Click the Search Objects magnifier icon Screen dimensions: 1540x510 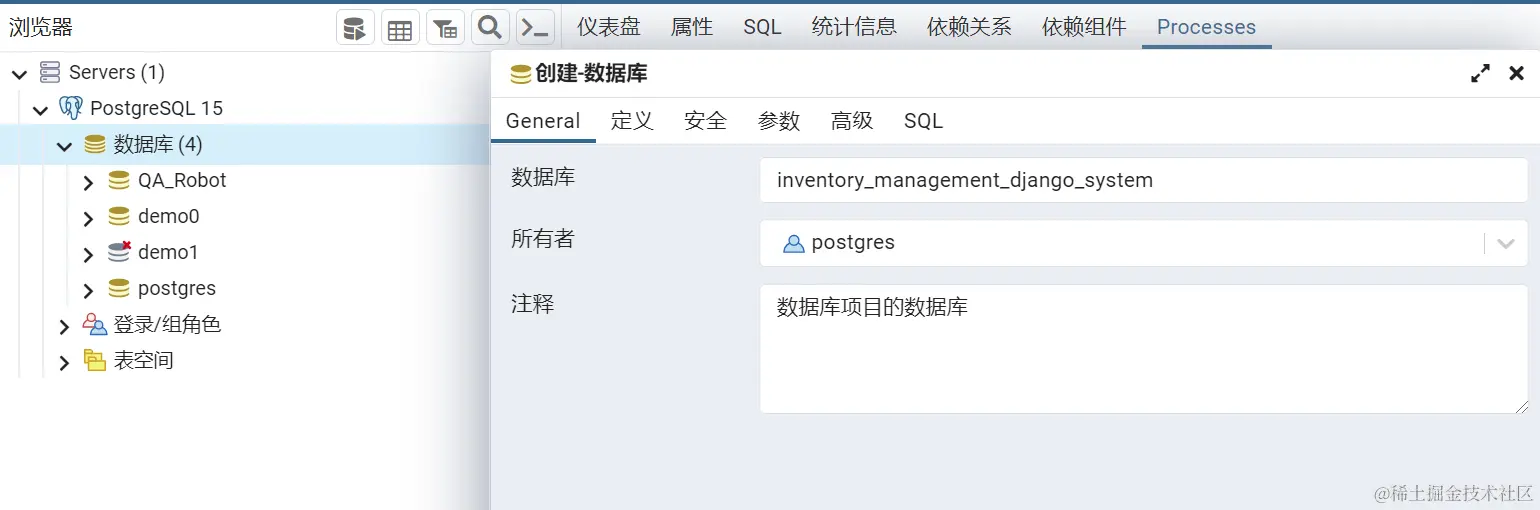coord(490,28)
